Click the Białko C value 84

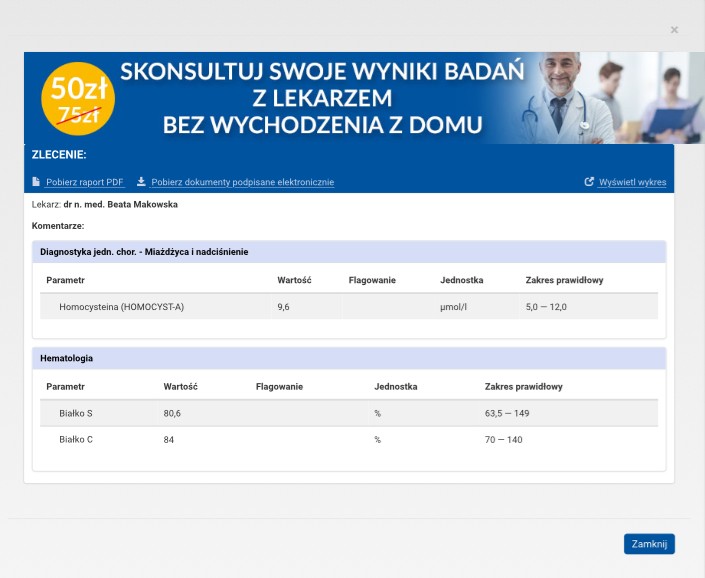click(x=169, y=440)
